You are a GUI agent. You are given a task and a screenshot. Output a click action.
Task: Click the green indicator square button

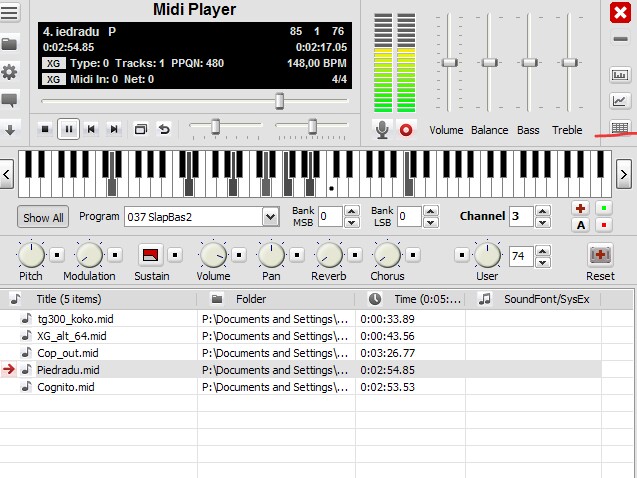pos(604,208)
